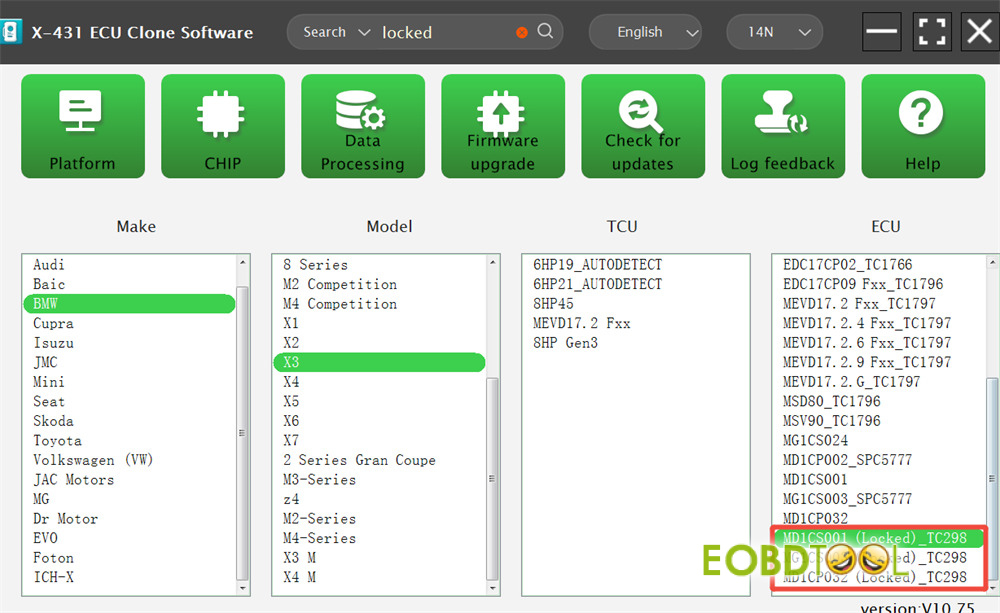The width and height of the screenshot is (1000, 613).
Task: Open the English language dropdown
Action: tap(645, 32)
